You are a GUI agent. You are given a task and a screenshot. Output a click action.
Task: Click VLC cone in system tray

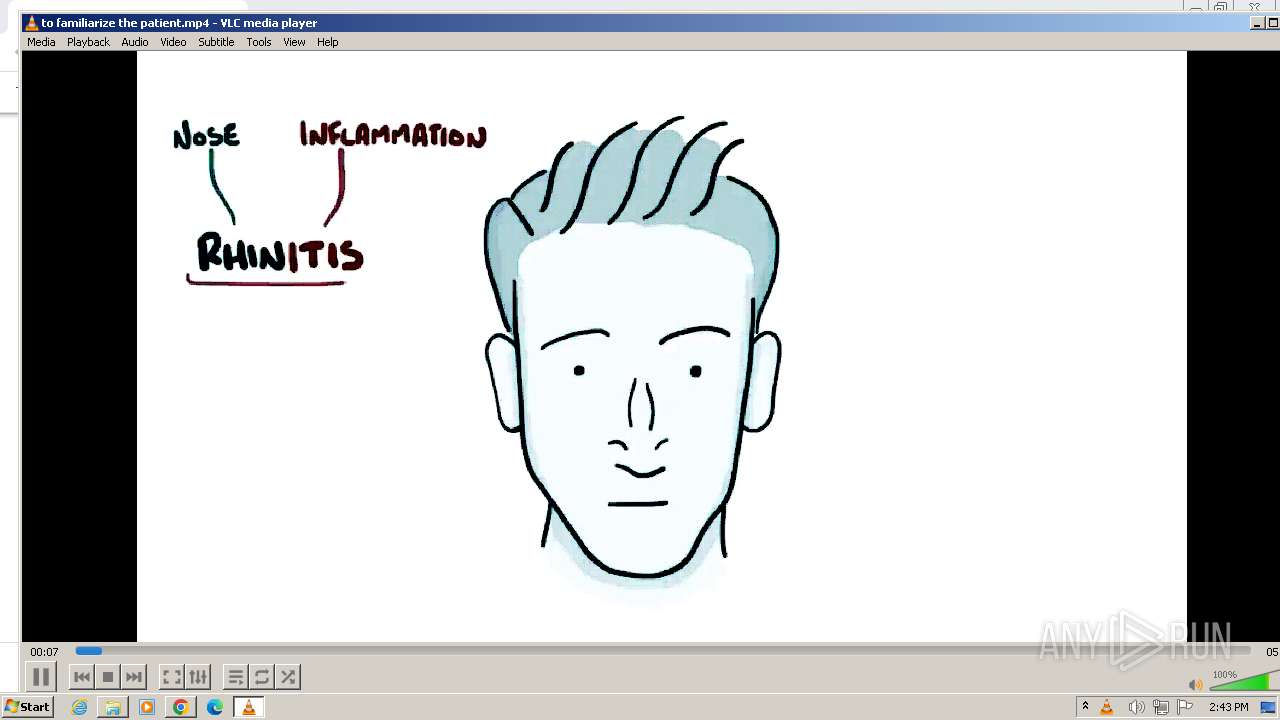click(x=1107, y=707)
